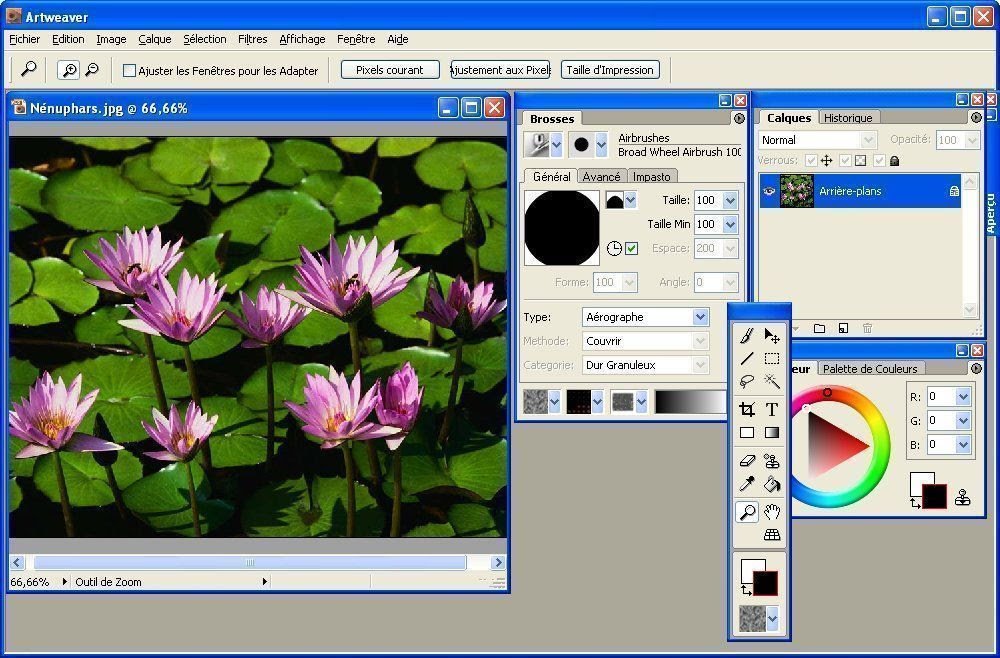Open the Filtres menu
Image resolution: width=1000 pixels, height=658 pixels.
click(253, 39)
